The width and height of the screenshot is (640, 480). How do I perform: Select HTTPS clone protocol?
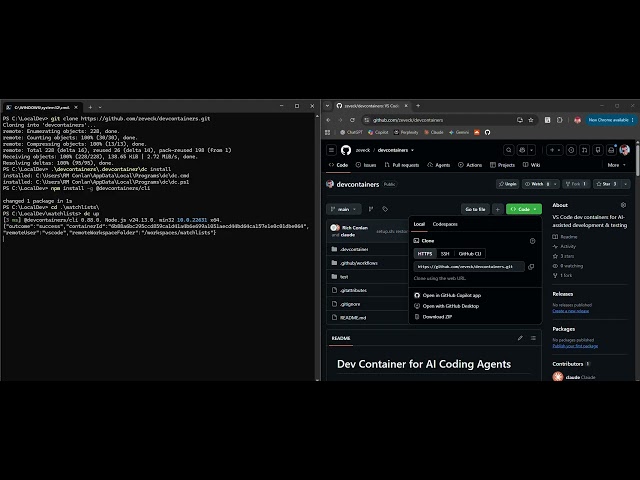pyautogui.click(x=424, y=253)
